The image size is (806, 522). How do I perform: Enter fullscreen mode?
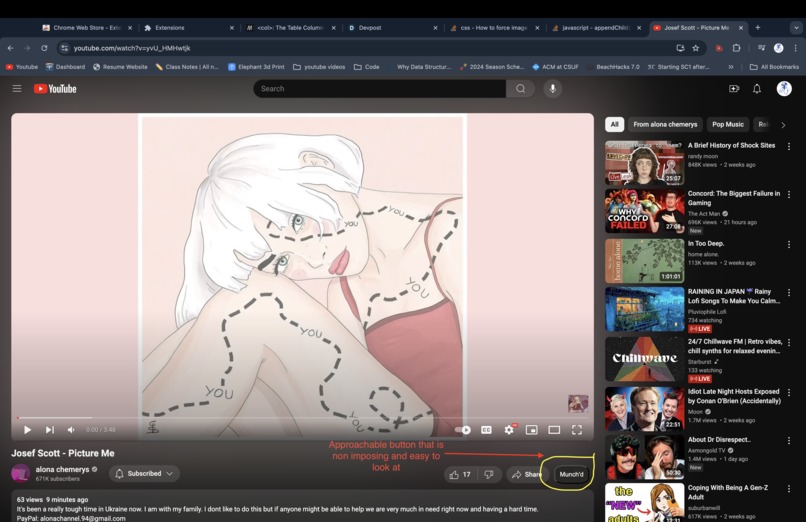coord(577,430)
